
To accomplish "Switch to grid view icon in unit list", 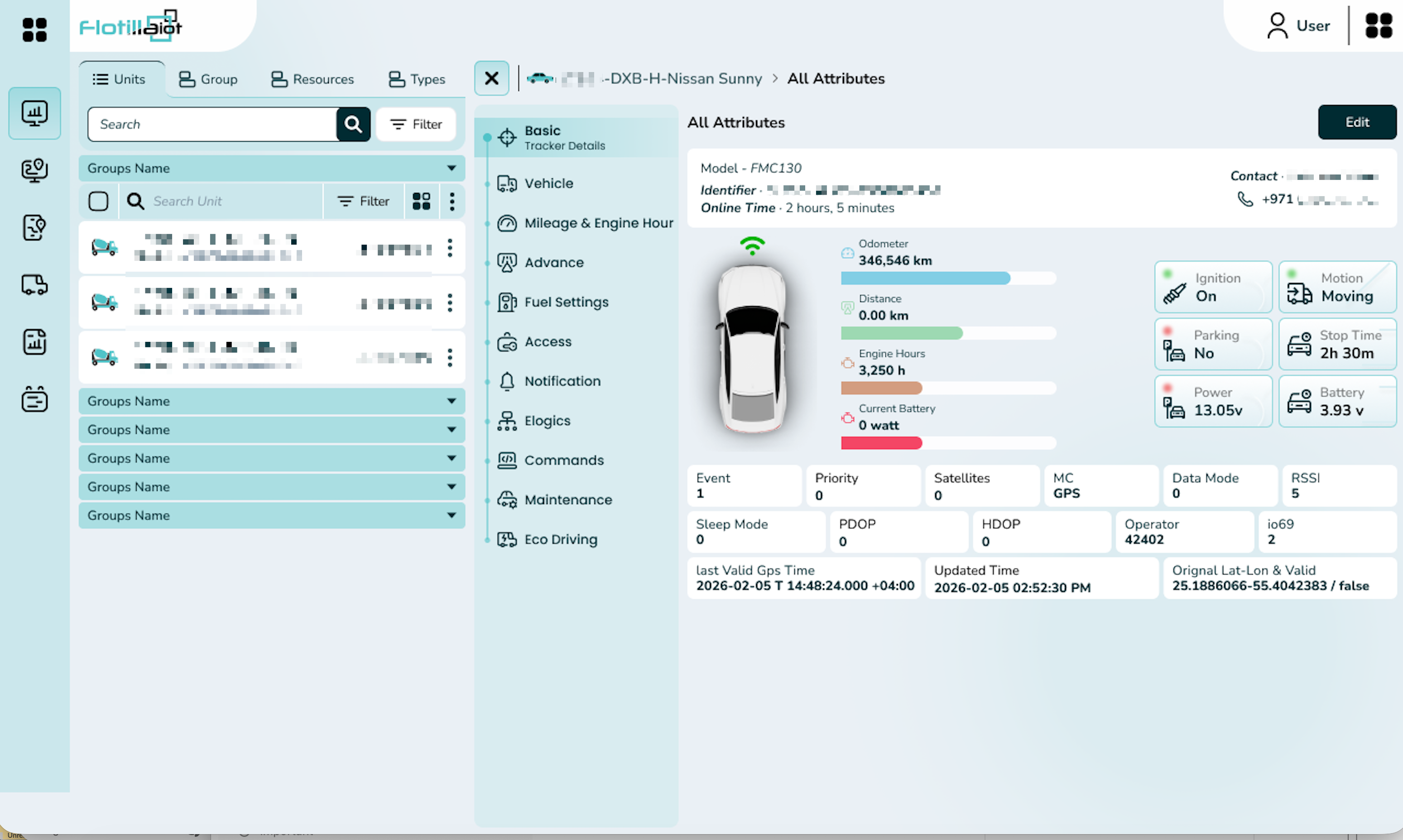I will [422, 201].
